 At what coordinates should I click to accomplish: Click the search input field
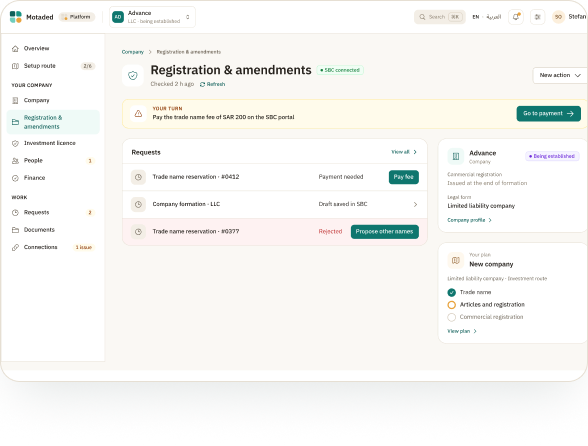(440, 17)
